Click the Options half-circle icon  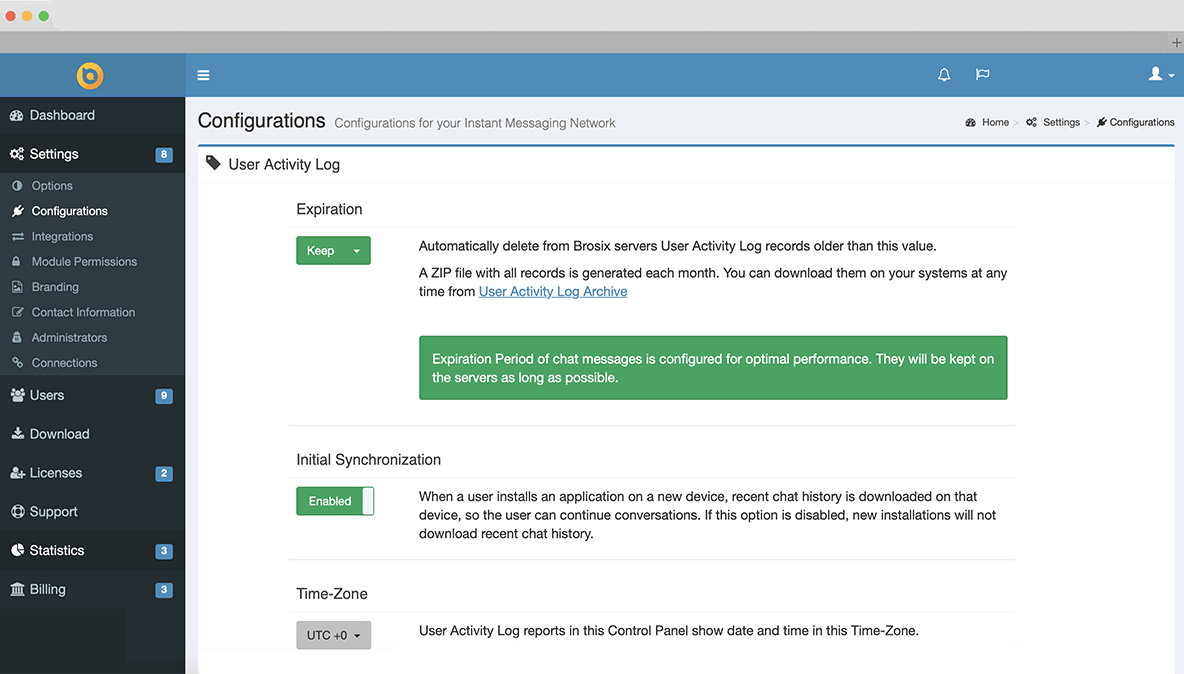tap(17, 186)
